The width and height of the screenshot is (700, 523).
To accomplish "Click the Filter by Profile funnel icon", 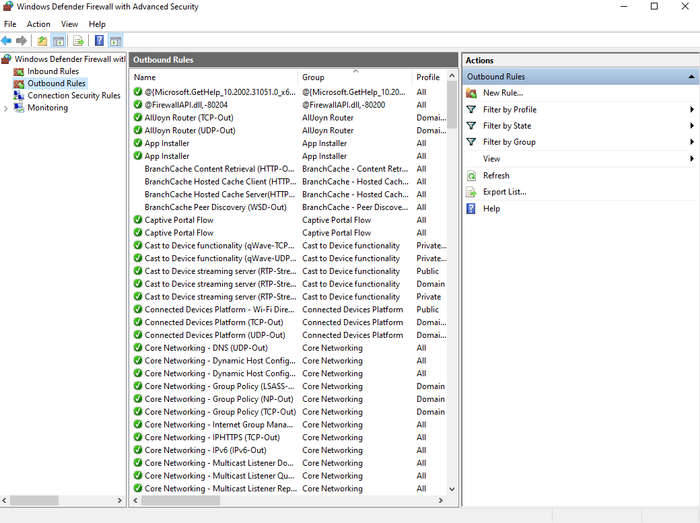I will (471, 109).
